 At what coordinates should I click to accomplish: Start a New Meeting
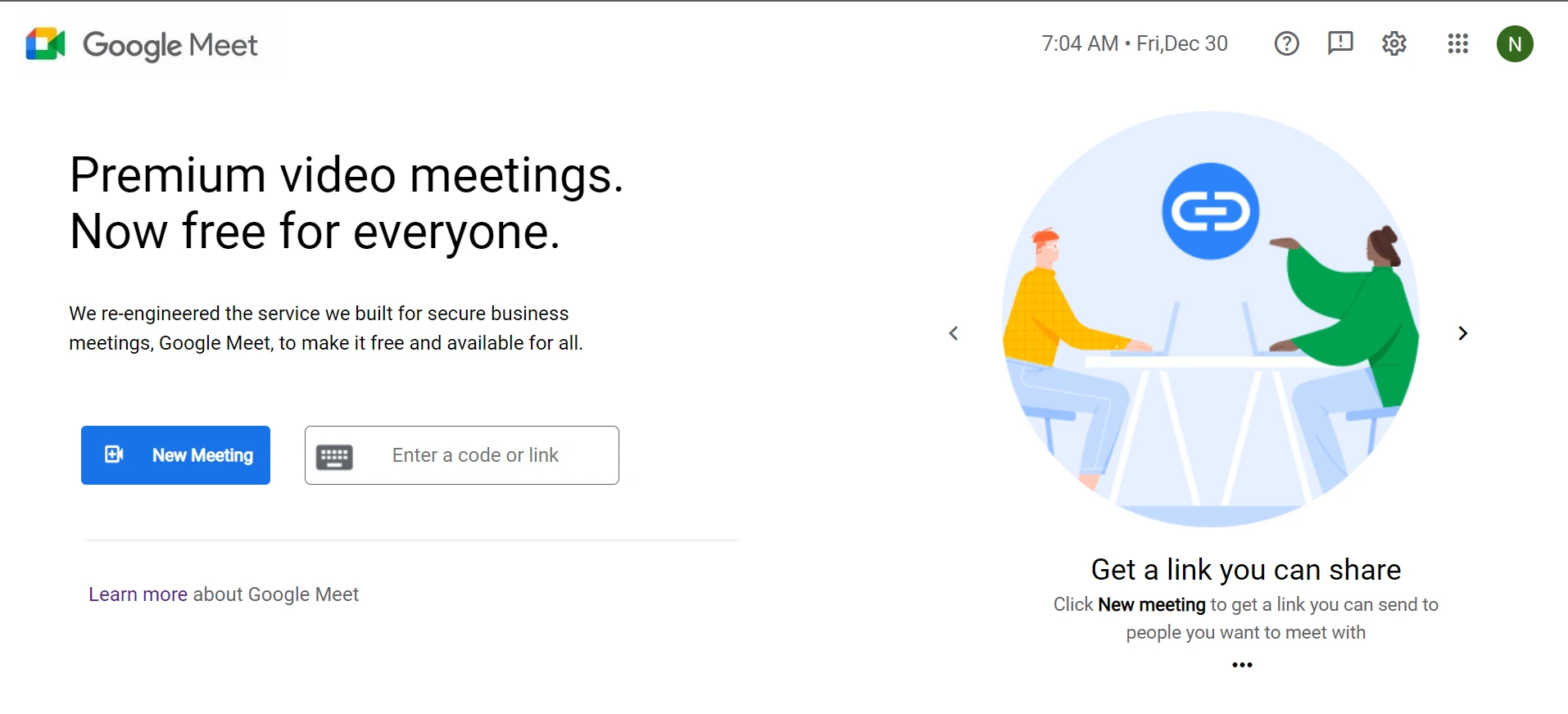coord(175,455)
